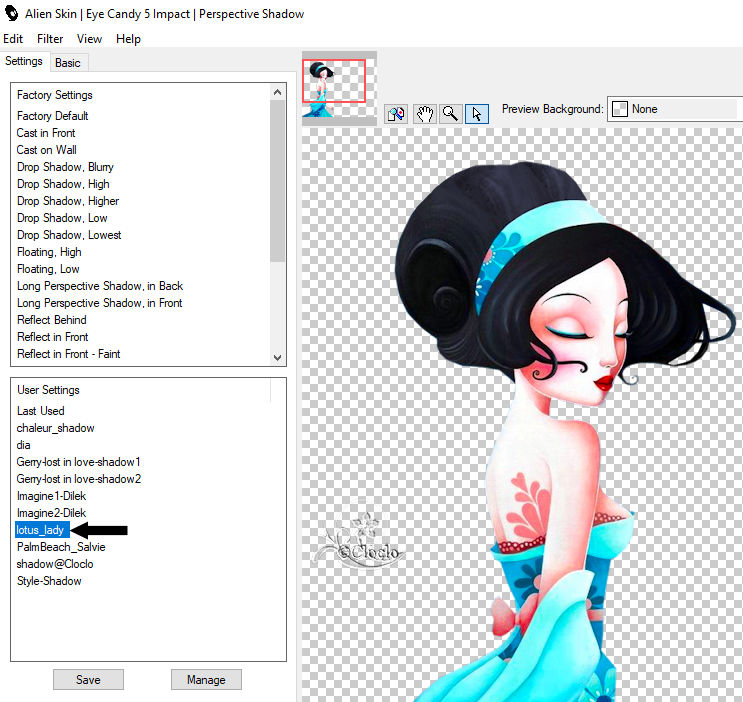Open the Preview Background dropdown
Image resolution: width=743 pixels, height=702 pixels.
tap(675, 109)
